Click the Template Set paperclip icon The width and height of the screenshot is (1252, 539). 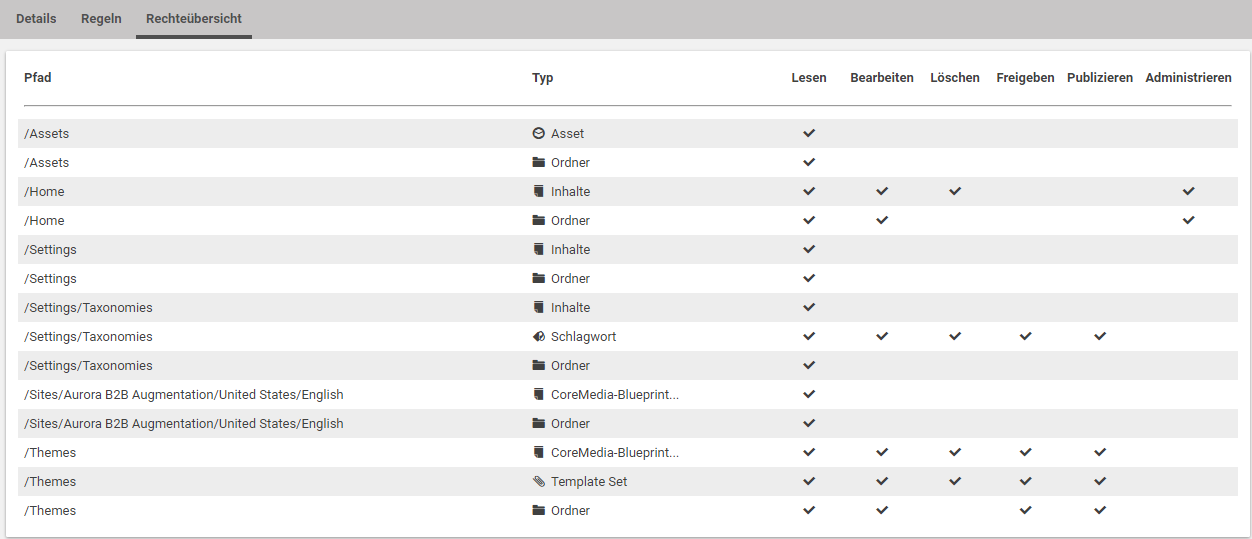pos(539,482)
